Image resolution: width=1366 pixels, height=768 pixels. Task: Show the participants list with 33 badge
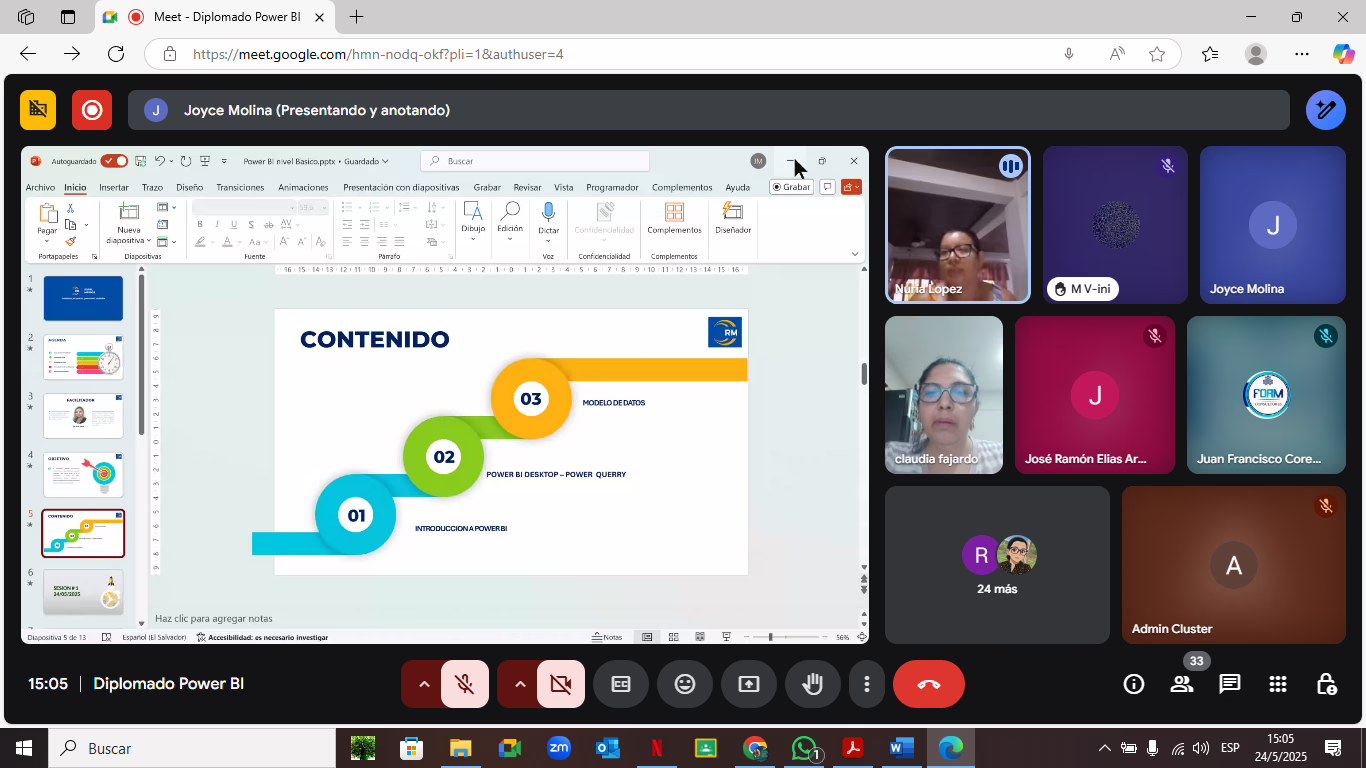tap(1181, 684)
